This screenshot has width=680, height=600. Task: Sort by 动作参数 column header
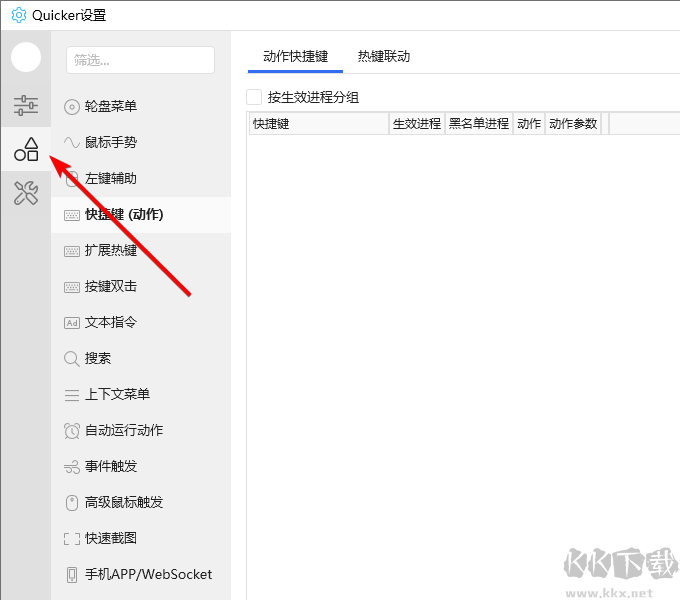point(573,124)
